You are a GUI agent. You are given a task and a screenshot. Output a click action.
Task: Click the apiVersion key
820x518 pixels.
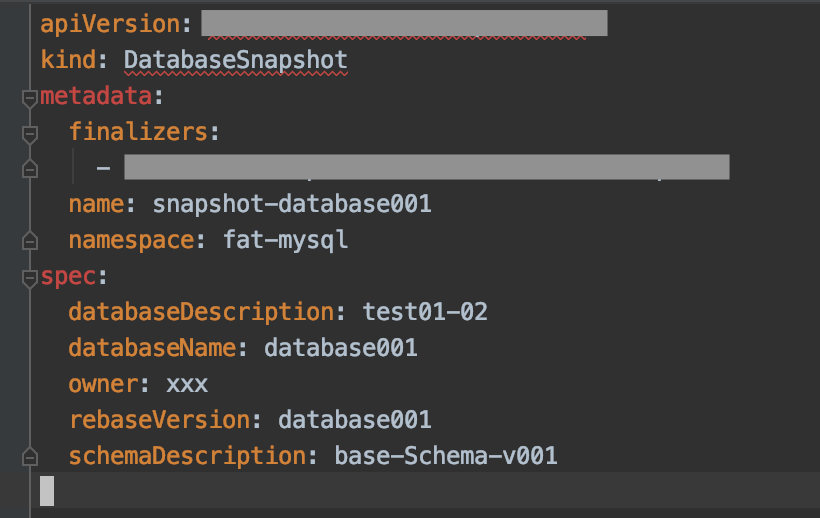click(110, 24)
